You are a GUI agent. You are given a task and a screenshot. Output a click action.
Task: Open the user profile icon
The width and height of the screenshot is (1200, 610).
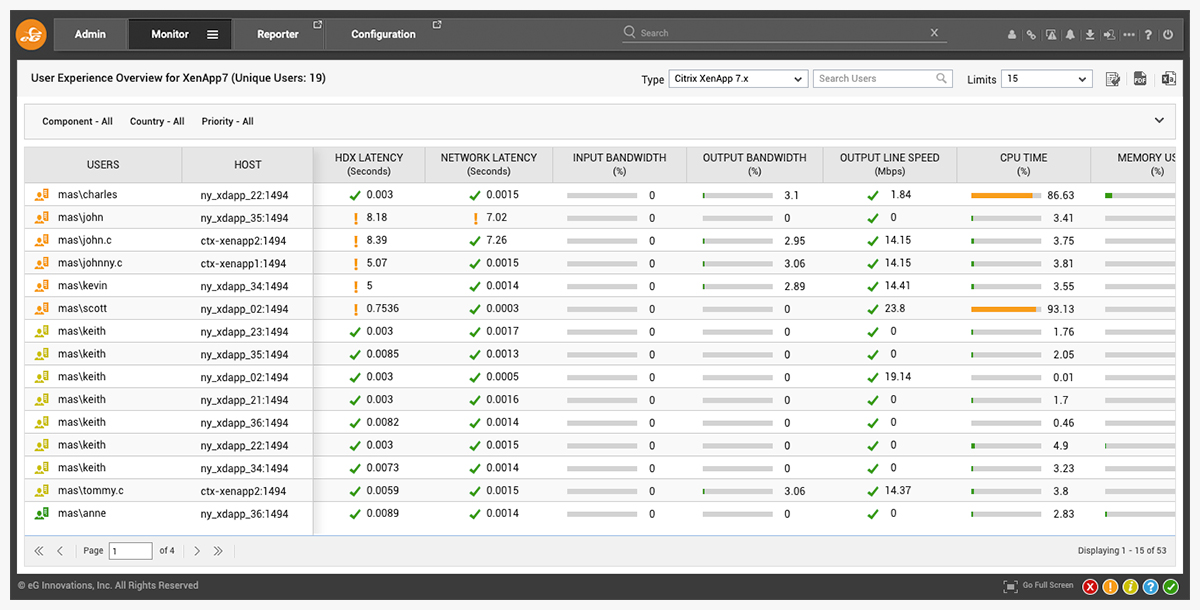pyautogui.click(x=1012, y=34)
